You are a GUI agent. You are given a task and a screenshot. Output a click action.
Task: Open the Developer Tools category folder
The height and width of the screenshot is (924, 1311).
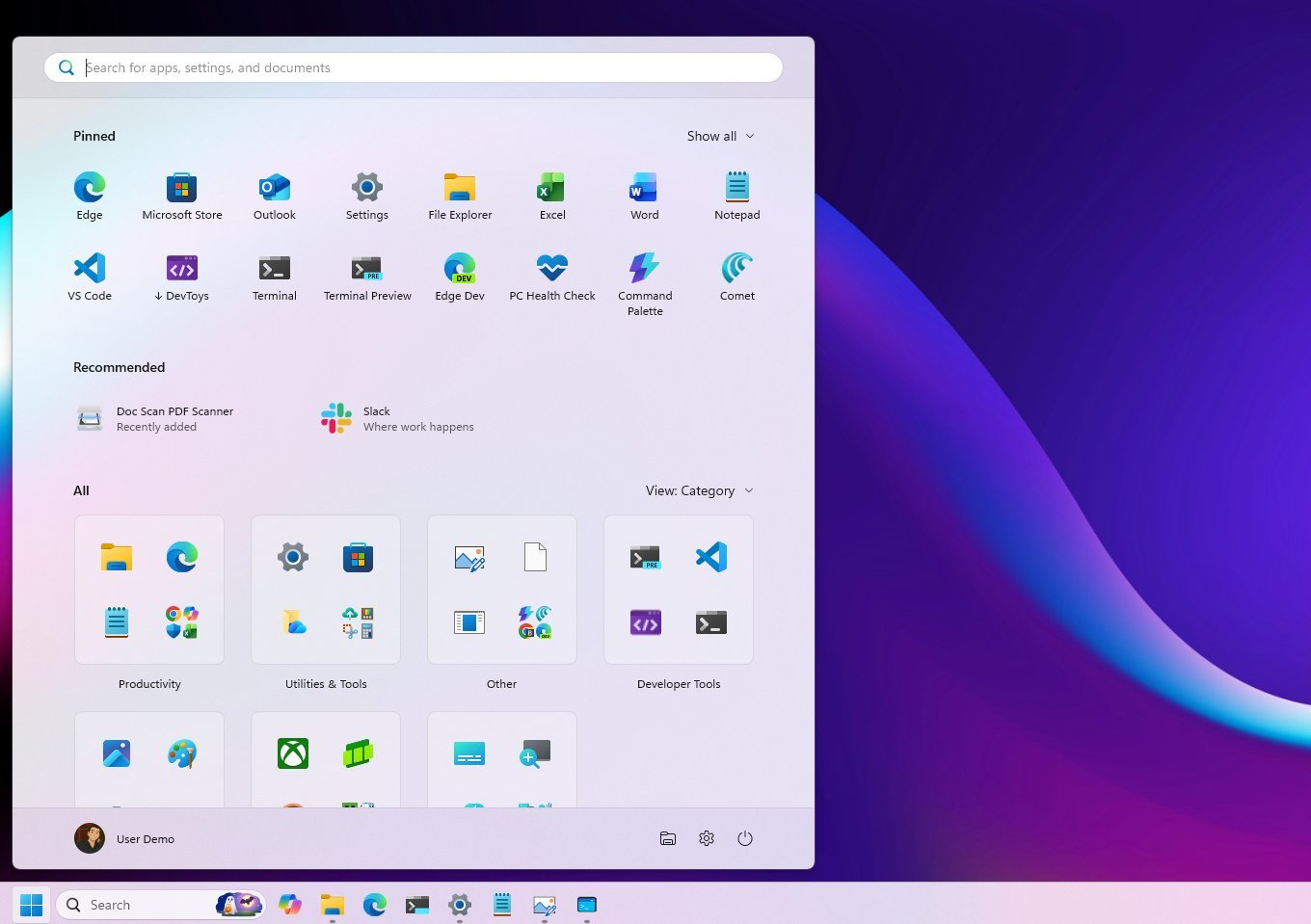pyautogui.click(x=678, y=590)
